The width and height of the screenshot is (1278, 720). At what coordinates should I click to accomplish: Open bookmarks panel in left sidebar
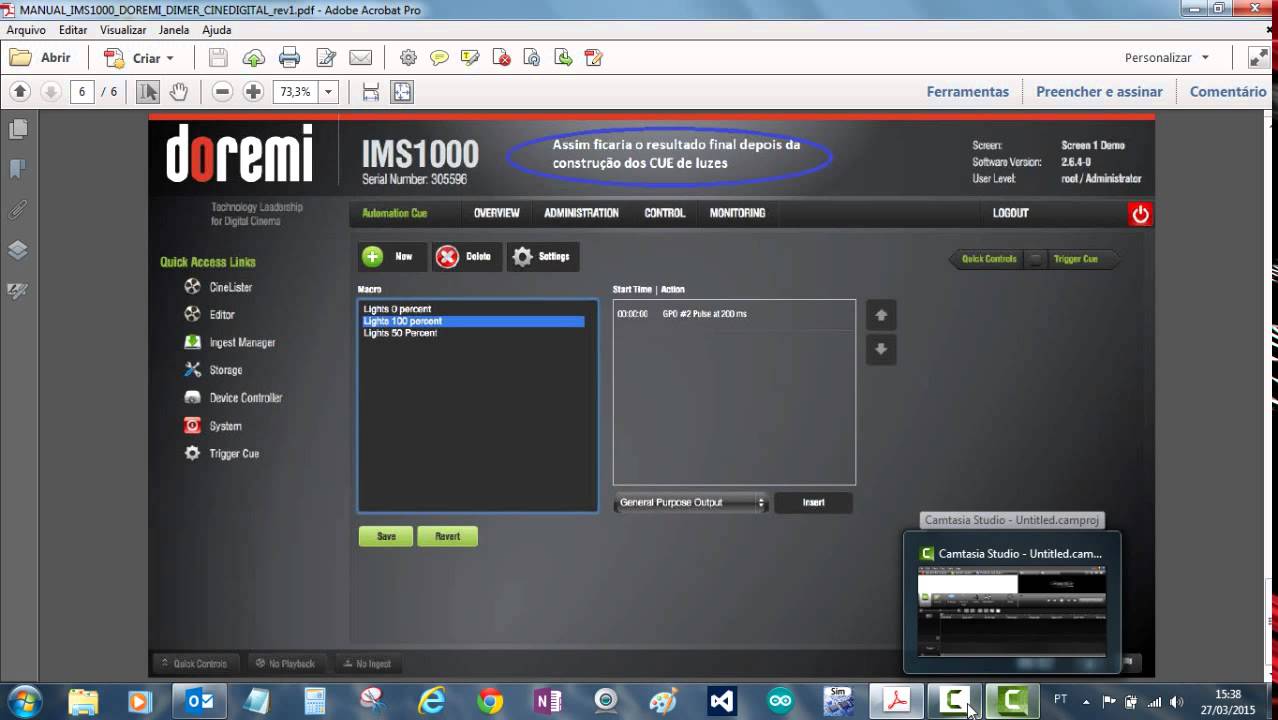pos(18,169)
